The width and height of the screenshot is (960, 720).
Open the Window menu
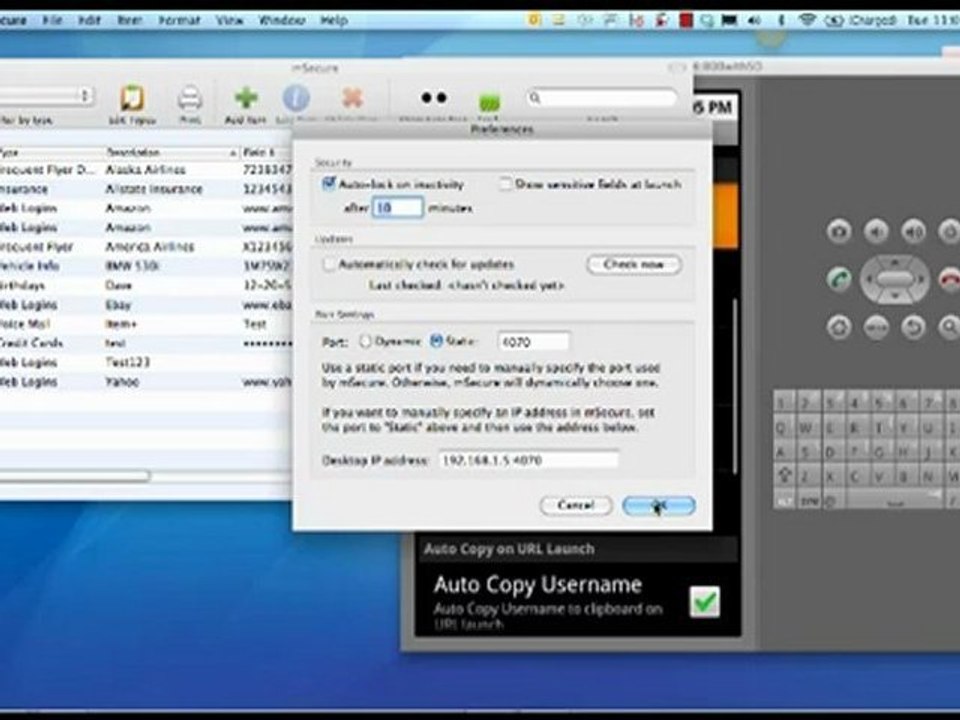pos(282,20)
